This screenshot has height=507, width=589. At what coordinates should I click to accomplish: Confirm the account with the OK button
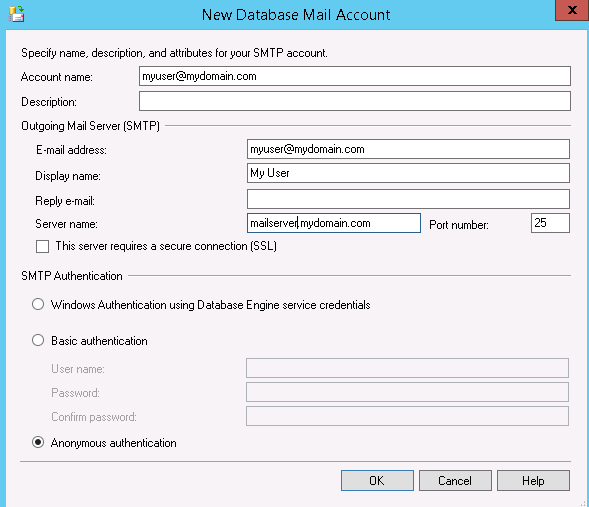pyautogui.click(x=377, y=480)
